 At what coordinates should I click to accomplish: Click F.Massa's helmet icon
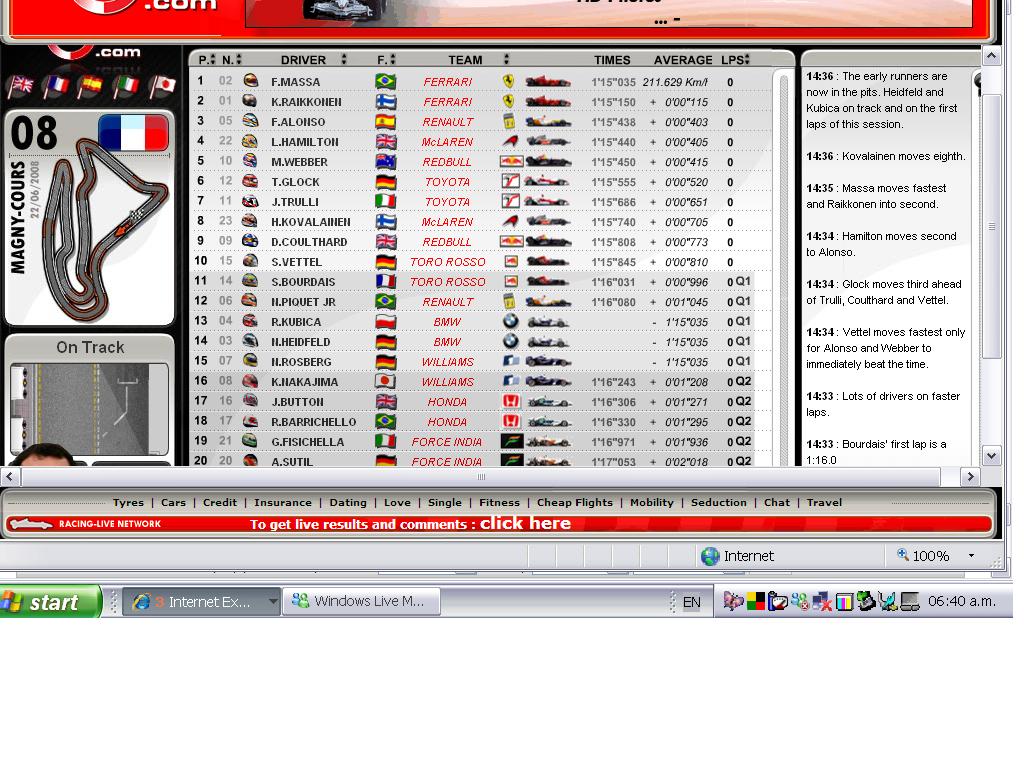(251, 82)
